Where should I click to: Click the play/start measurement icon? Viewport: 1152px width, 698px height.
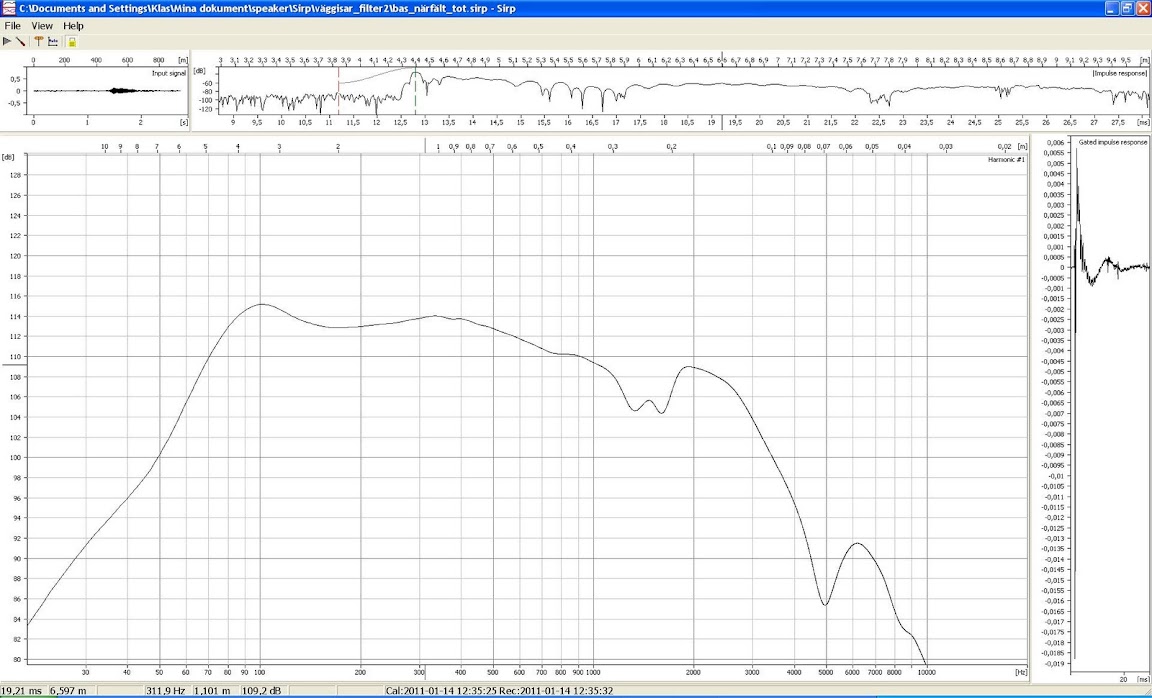[x=7, y=41]
